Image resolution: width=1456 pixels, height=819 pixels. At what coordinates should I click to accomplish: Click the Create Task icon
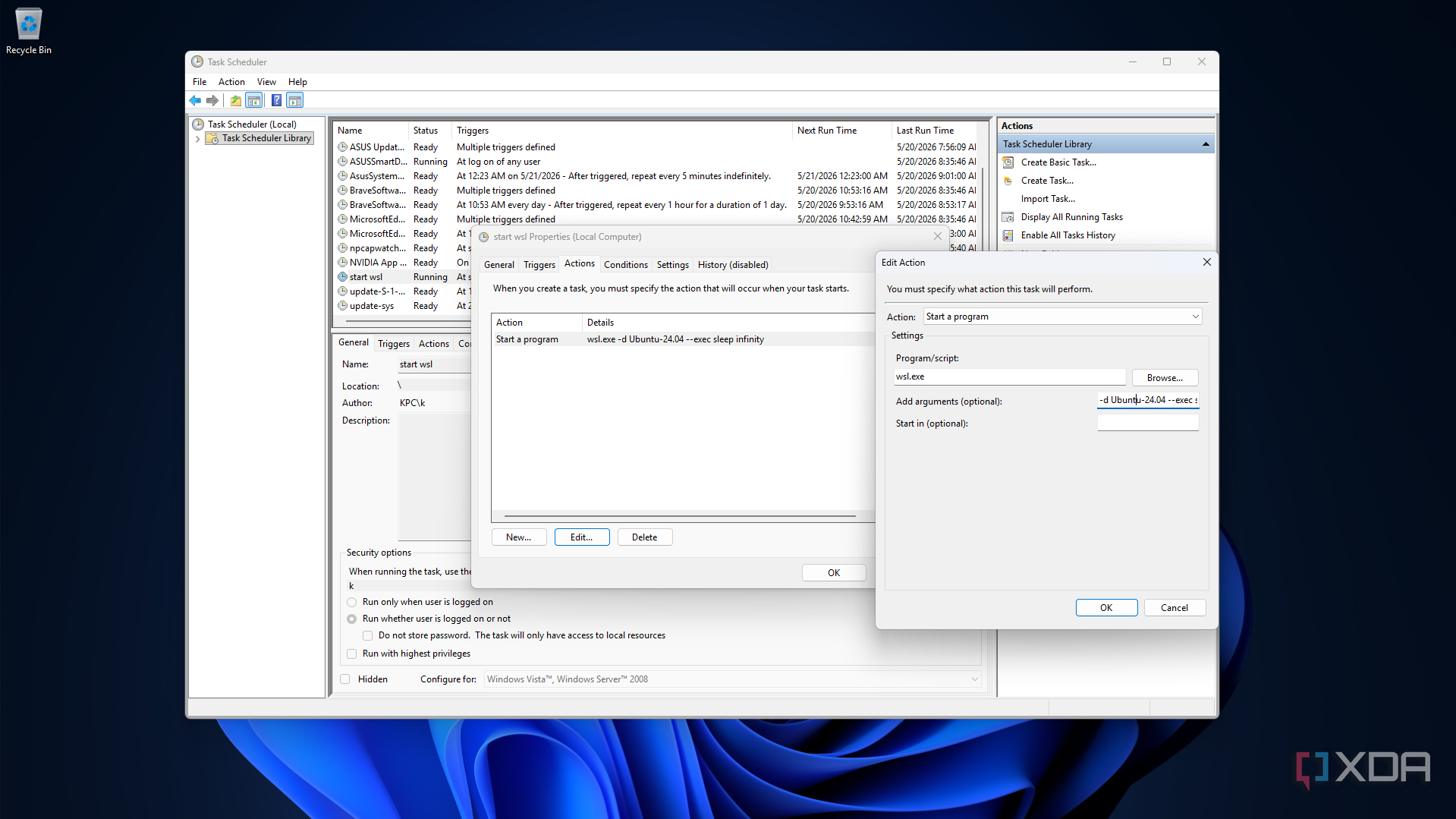[1008, 181]
